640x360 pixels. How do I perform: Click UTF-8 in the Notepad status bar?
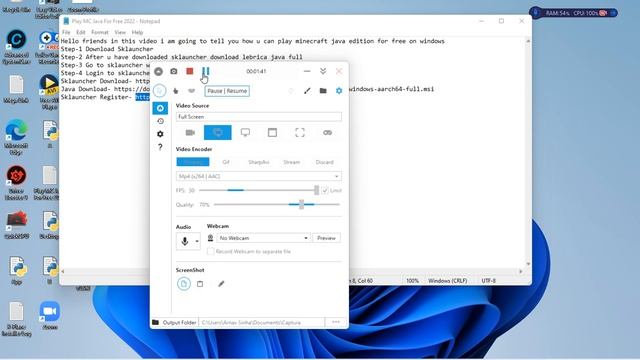(489, 281)
